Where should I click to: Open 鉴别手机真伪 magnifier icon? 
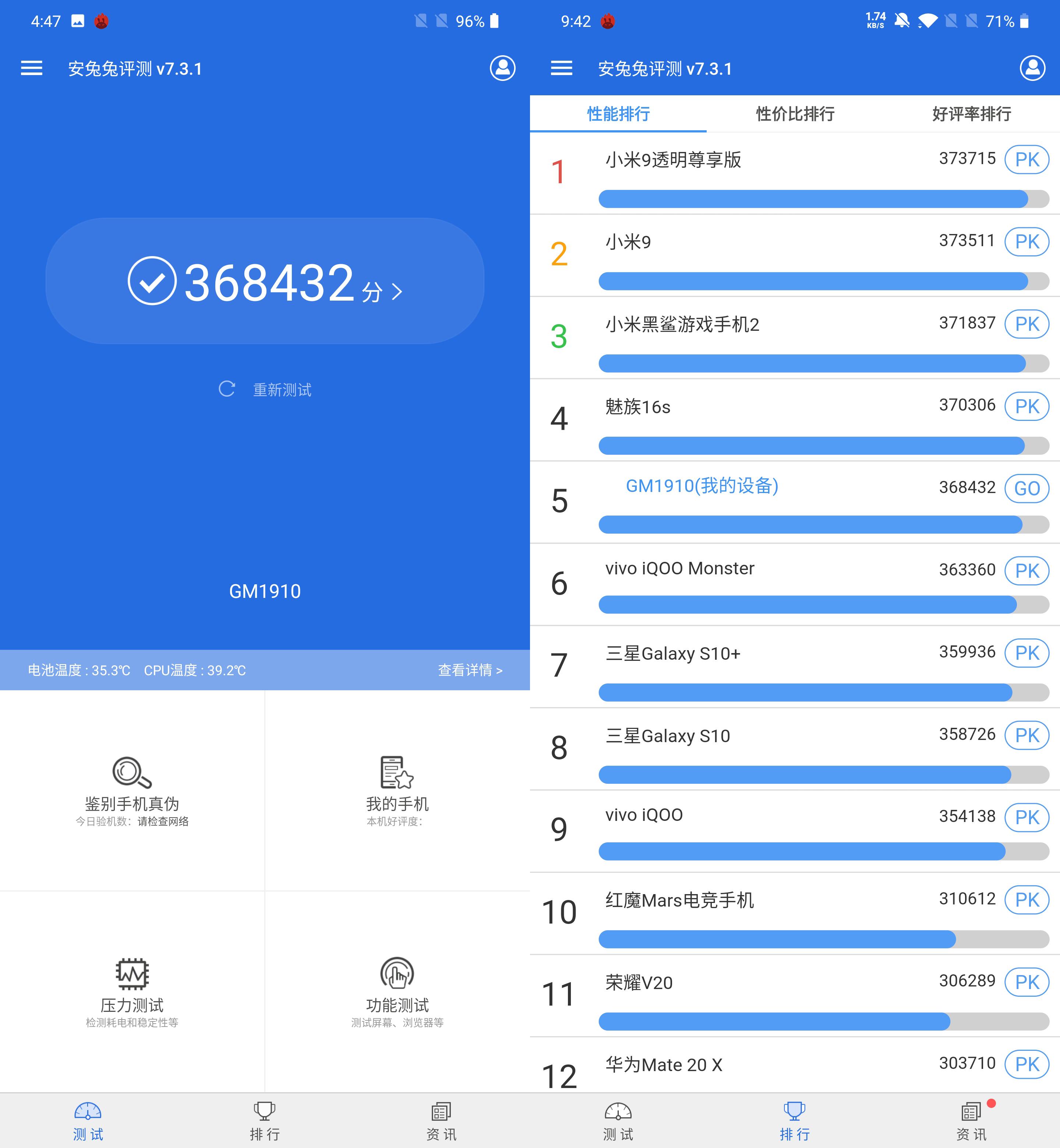click(132, 772)
